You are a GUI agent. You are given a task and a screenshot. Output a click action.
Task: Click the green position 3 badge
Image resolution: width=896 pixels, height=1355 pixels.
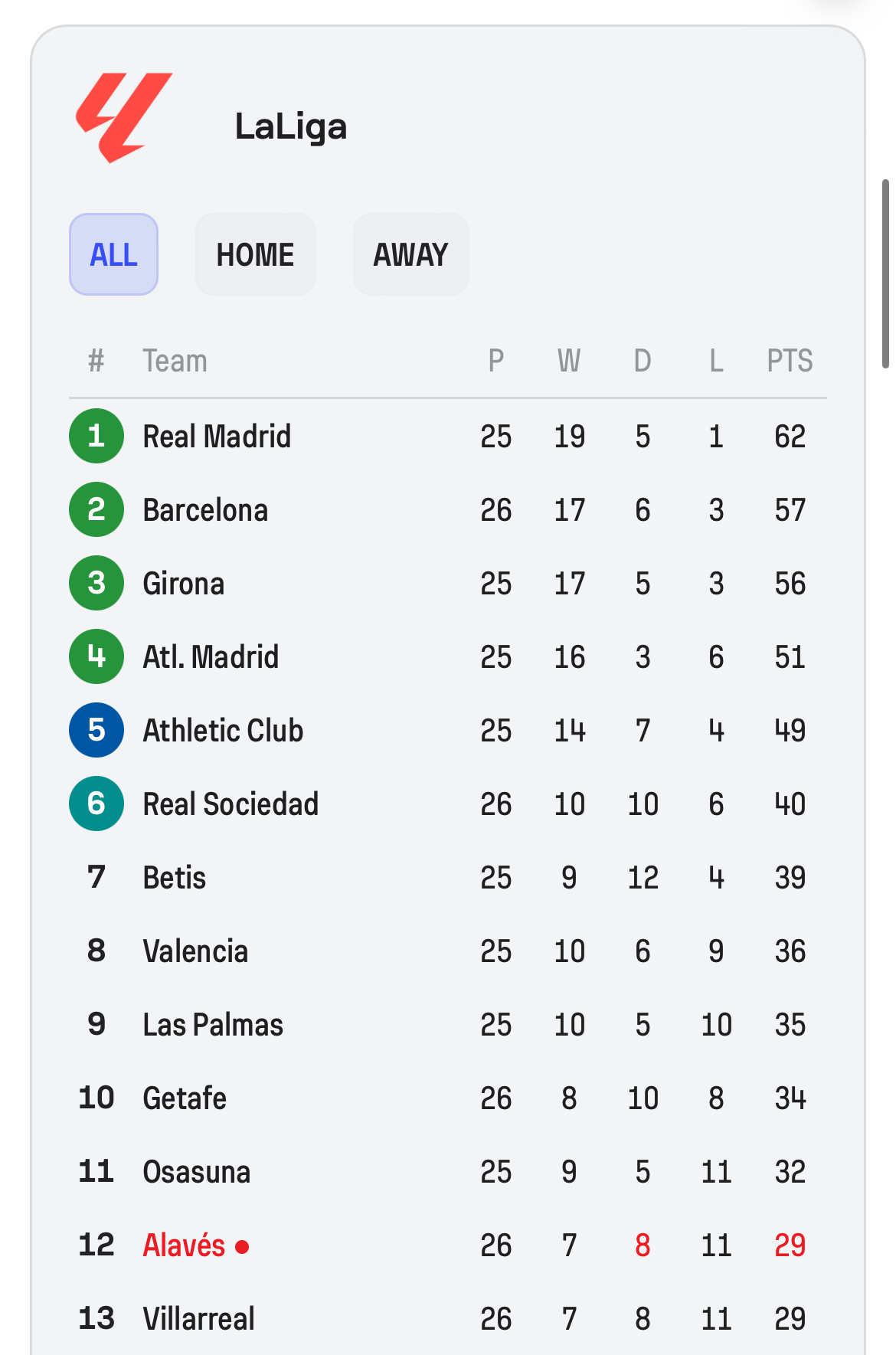(96, 583)
